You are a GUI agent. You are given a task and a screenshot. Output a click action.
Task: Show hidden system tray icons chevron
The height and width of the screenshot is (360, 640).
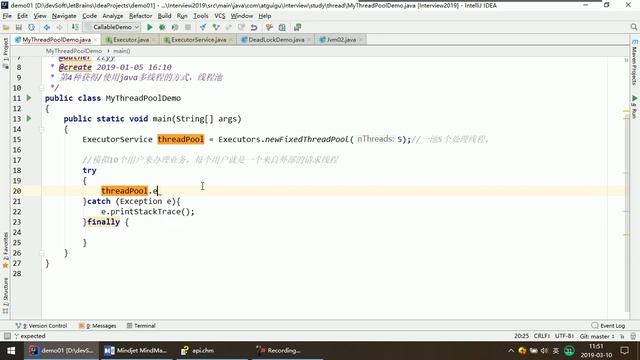(x=511, y=351)
